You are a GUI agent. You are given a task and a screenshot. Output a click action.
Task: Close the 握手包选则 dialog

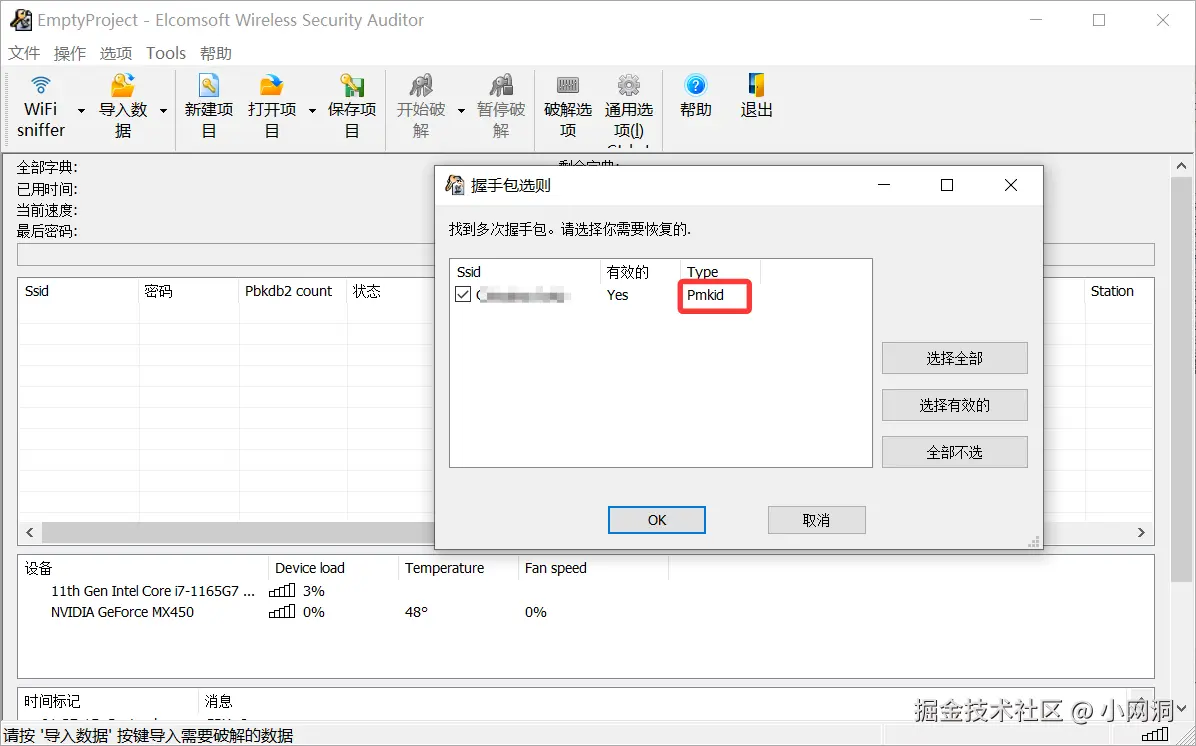point(1011,185)
